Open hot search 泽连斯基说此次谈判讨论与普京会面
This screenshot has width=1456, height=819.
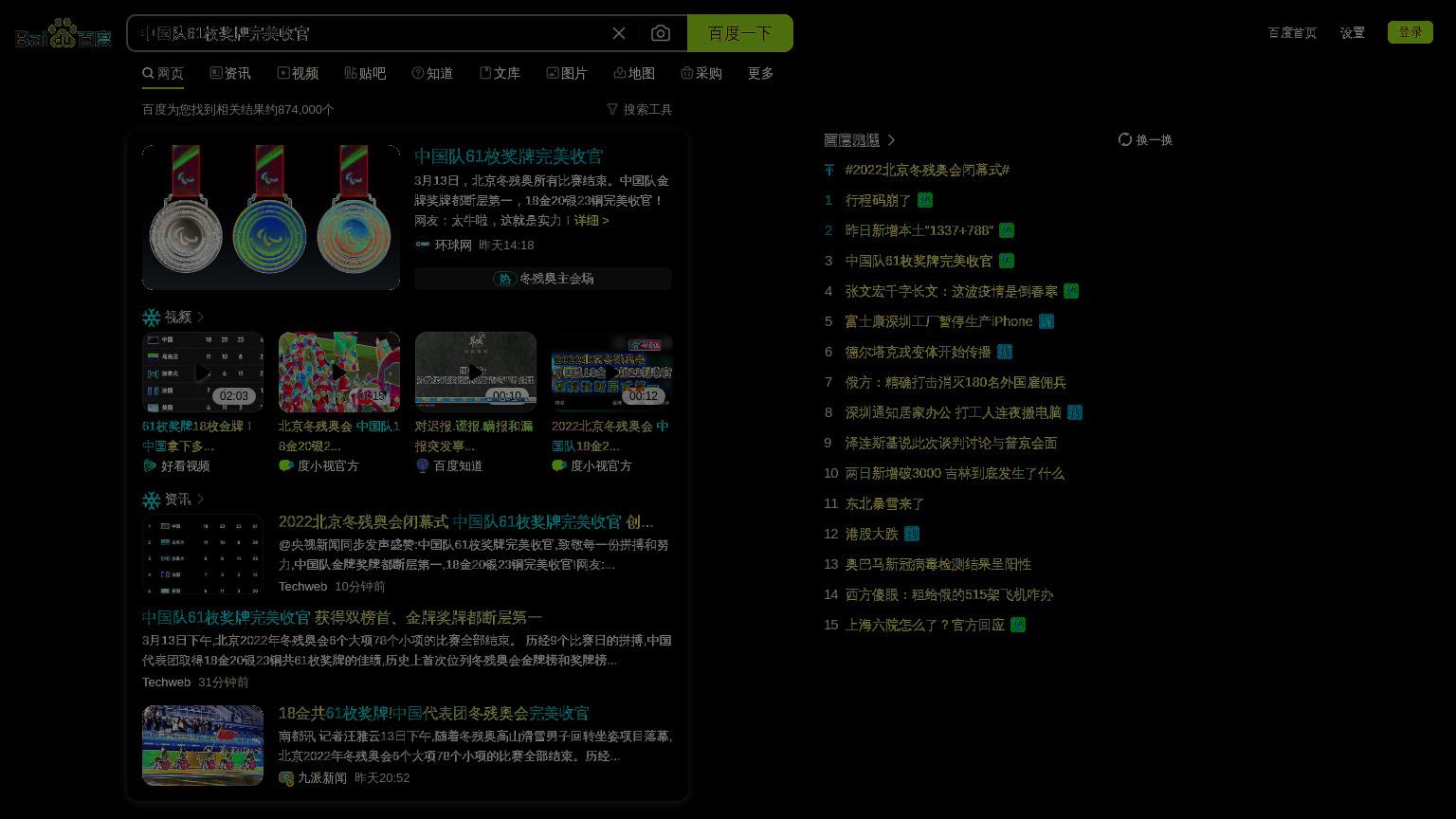(951, 443)
